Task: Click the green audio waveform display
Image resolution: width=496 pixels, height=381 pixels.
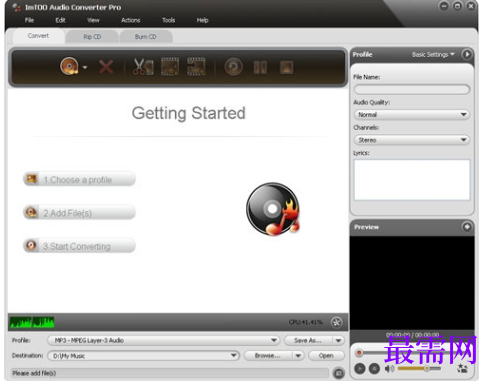Action: point(32,322)
